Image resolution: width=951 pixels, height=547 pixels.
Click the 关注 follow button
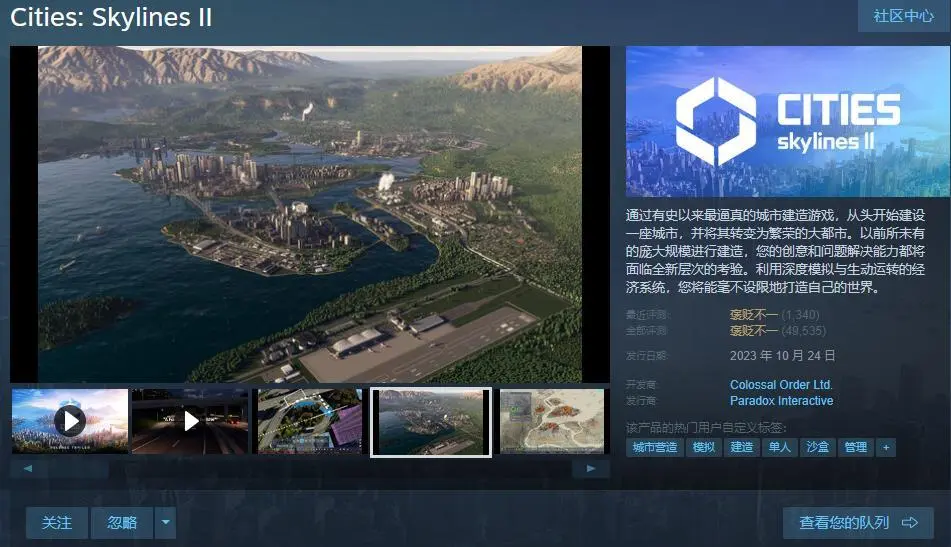(x=57, y=523)
